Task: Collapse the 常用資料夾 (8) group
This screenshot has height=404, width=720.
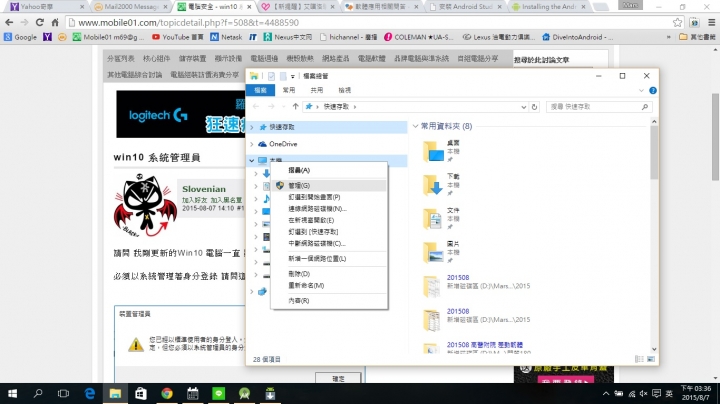Action: pyautogui.click(x=415, y=126)
